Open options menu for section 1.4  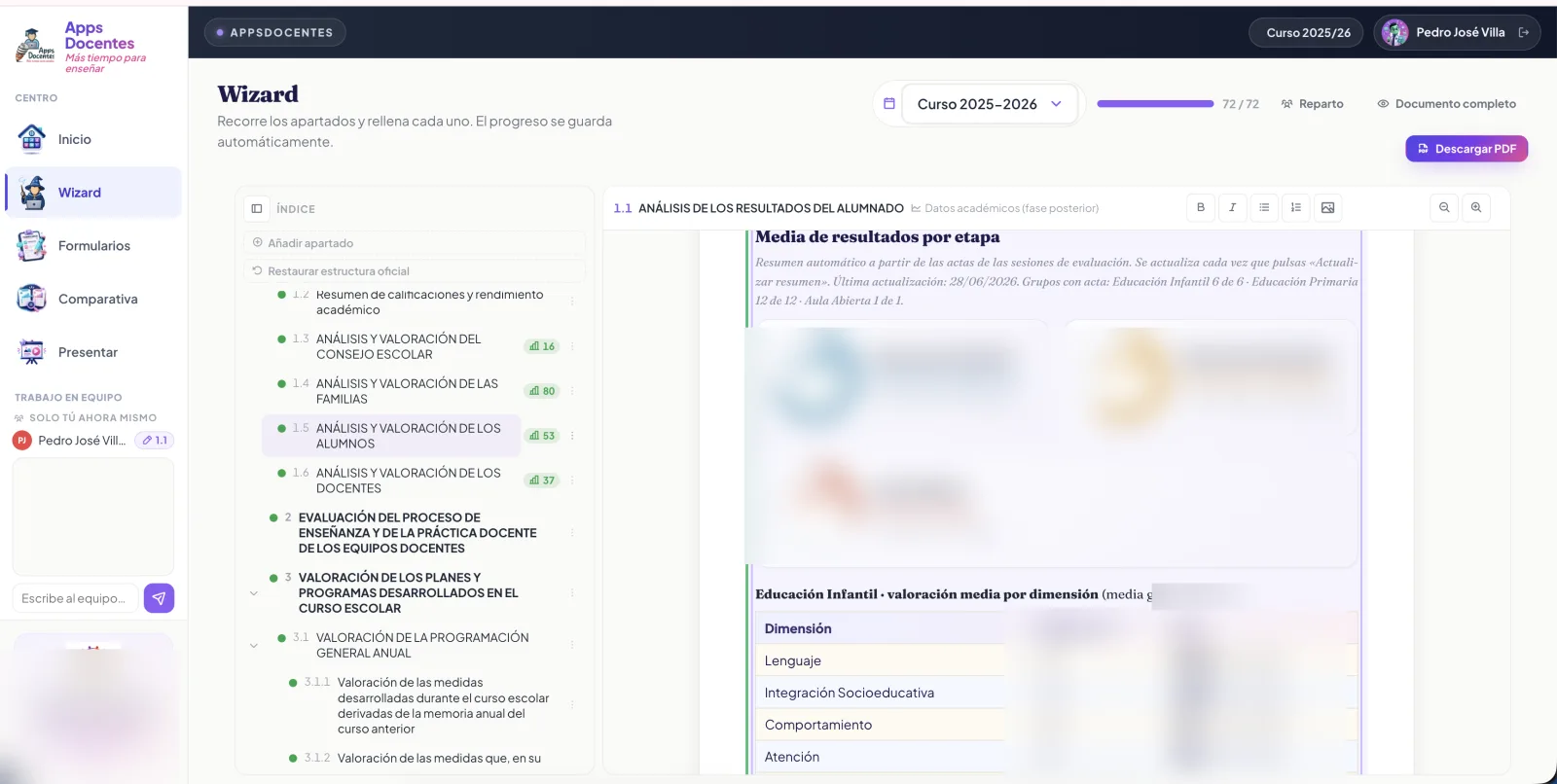coord(572,391)
